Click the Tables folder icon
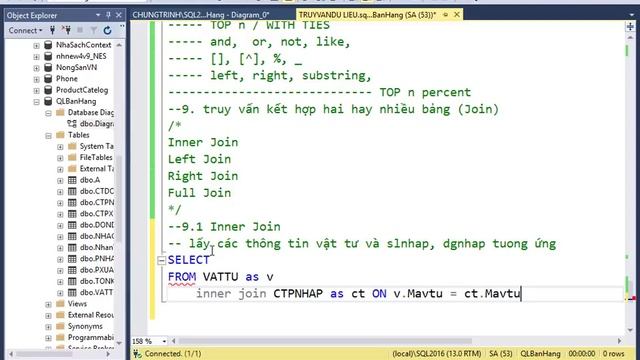Screen dimensions: 640x360 click(x=60, y=135)
